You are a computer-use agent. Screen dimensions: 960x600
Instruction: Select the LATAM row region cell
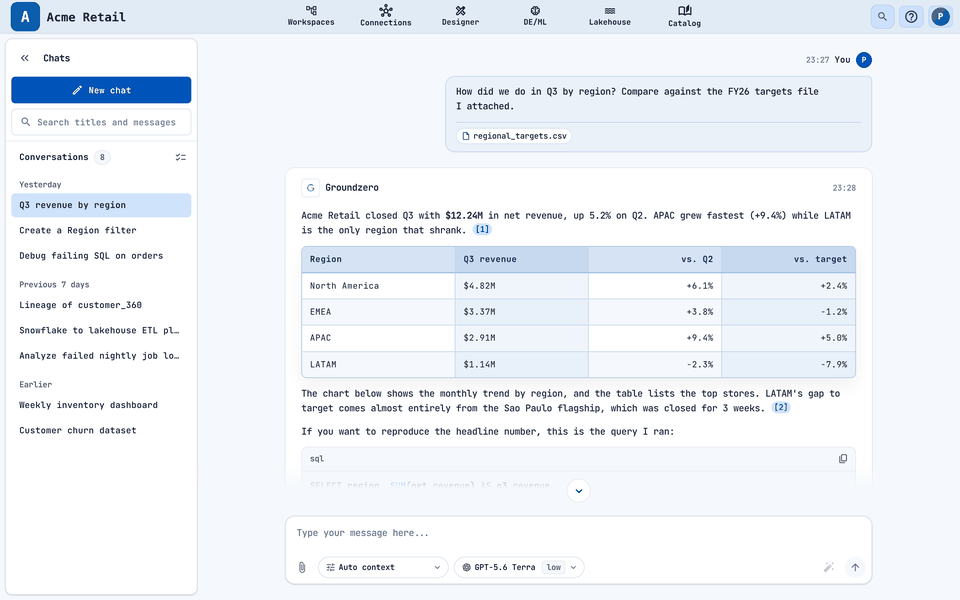pos(378,364)
